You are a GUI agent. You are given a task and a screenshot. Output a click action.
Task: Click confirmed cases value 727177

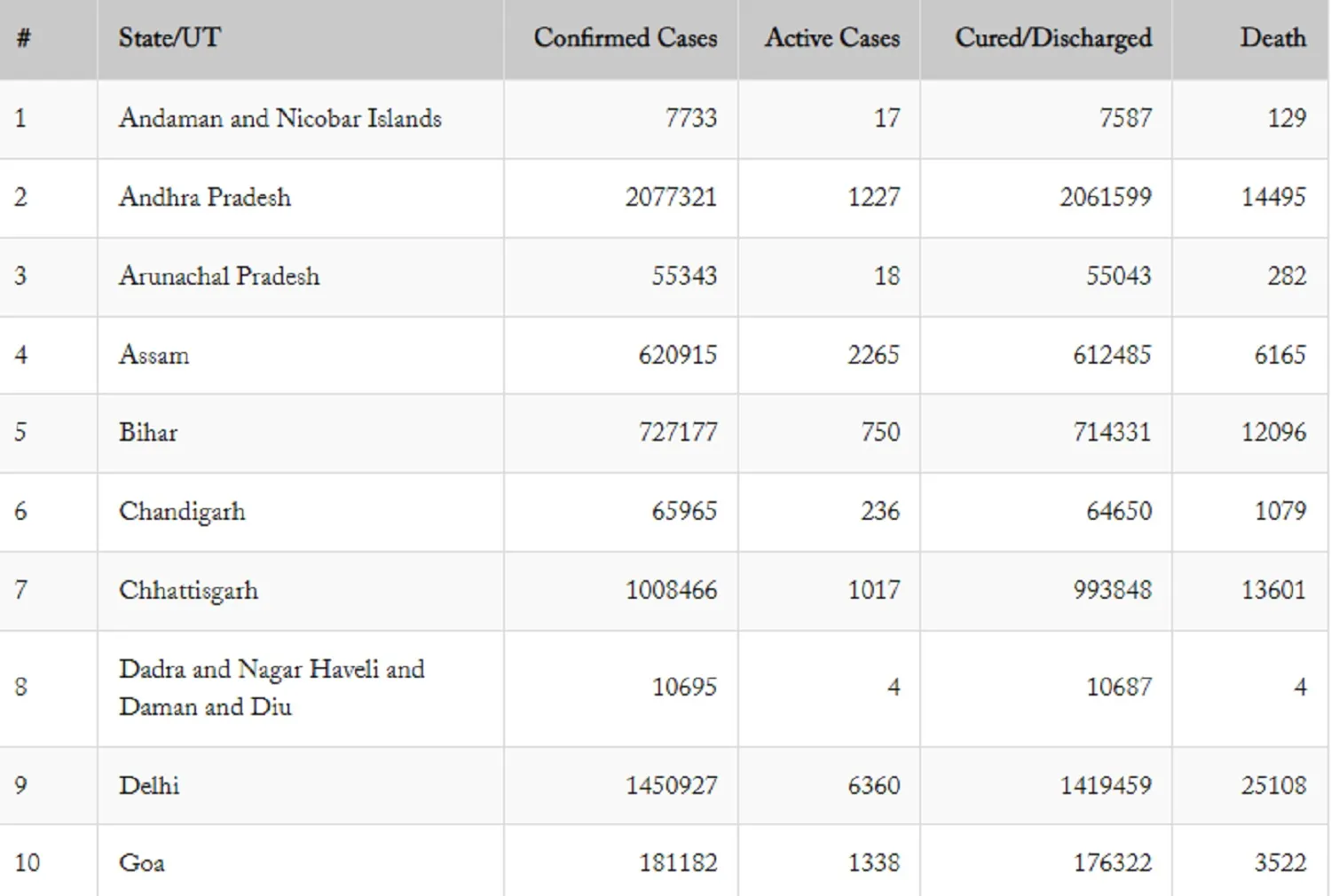click(x=678, y=433)
